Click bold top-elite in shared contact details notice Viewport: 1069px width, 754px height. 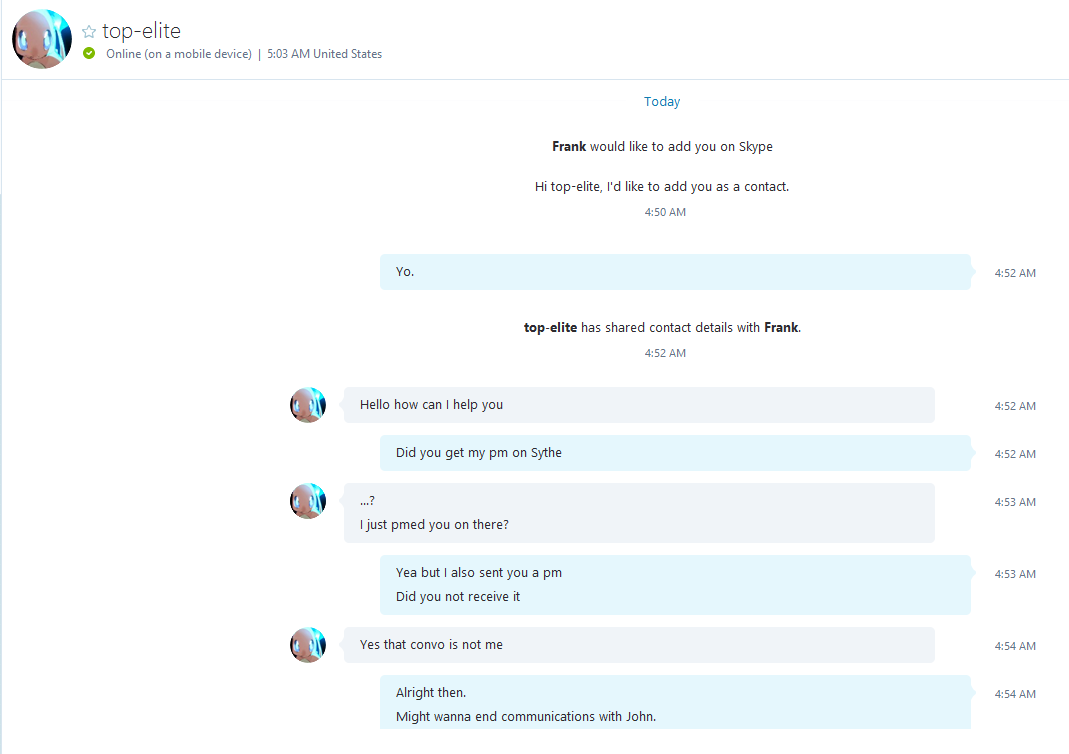click(x=550, y=328)
